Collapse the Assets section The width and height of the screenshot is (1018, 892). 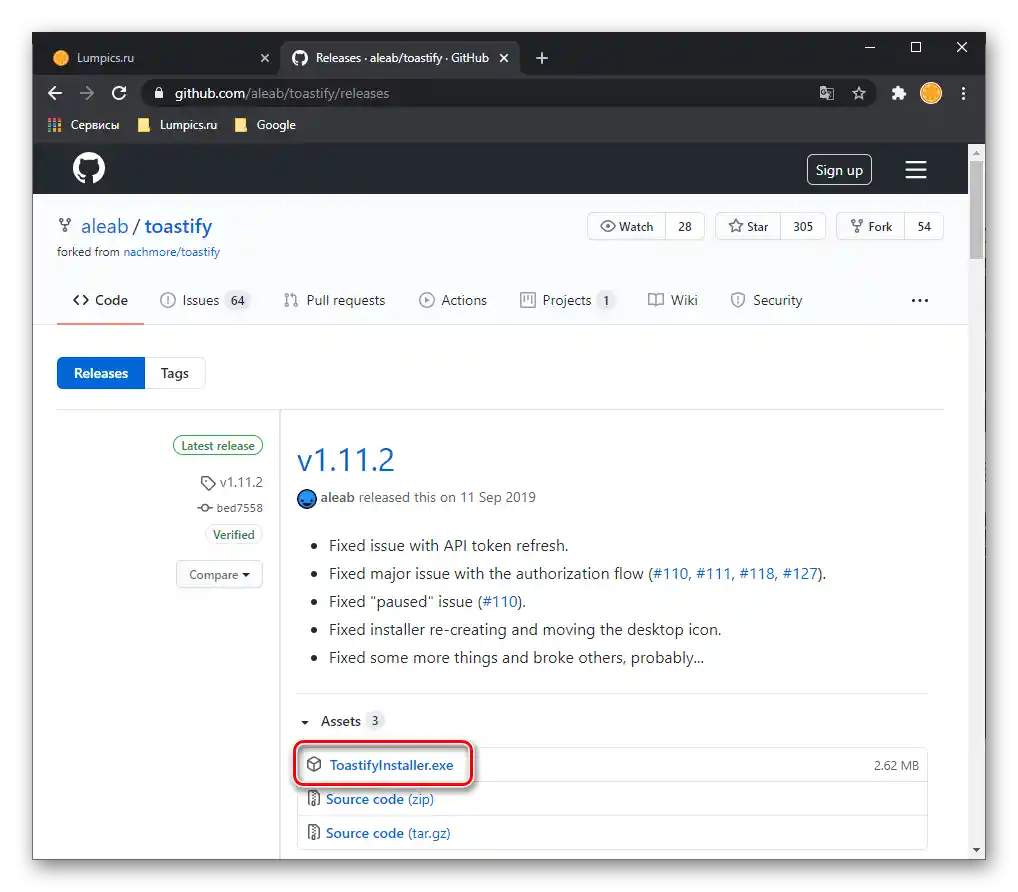[341, 721]
